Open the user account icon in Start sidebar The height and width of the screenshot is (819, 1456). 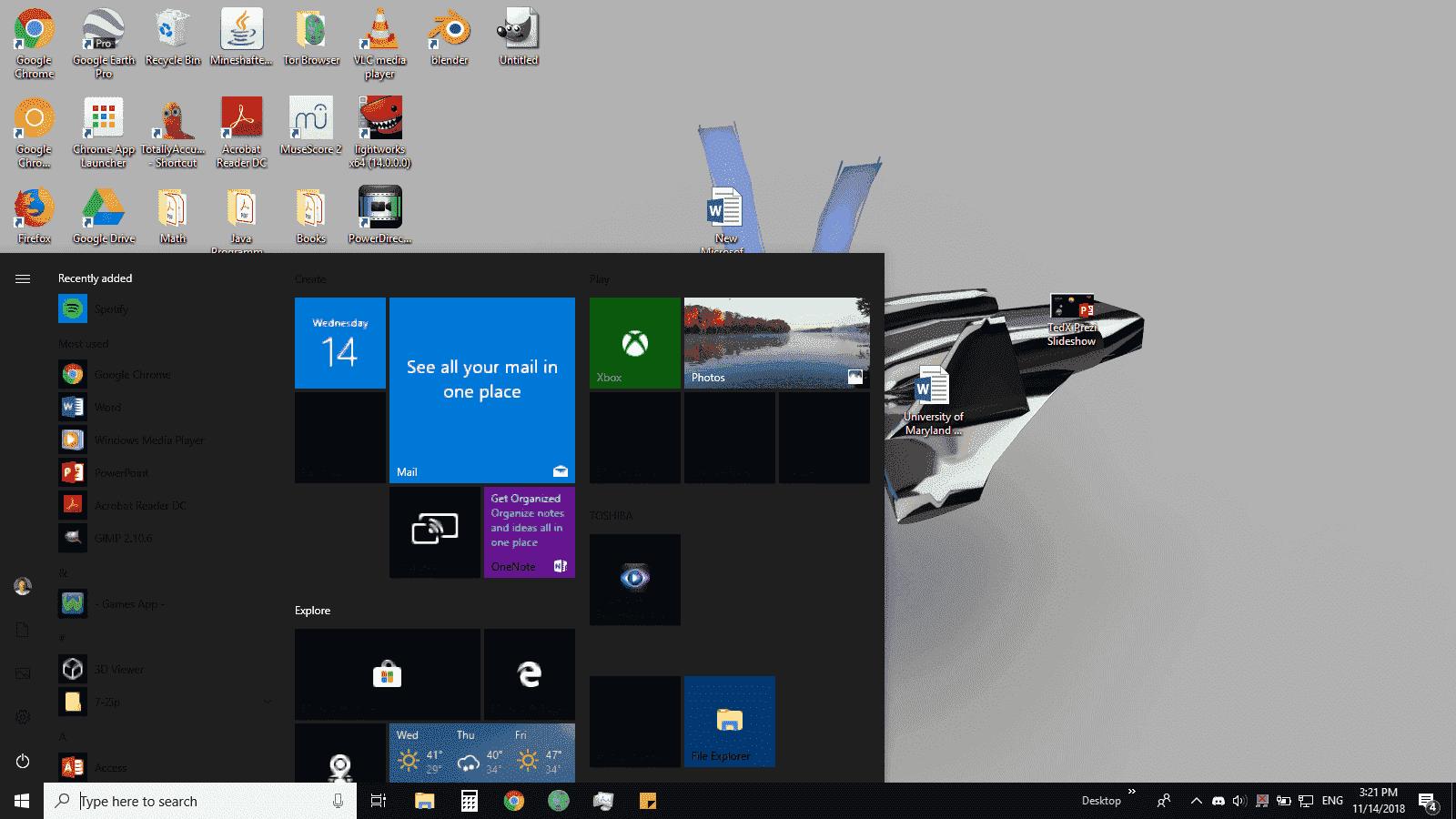pyautogui.click(x=23, y=586)
